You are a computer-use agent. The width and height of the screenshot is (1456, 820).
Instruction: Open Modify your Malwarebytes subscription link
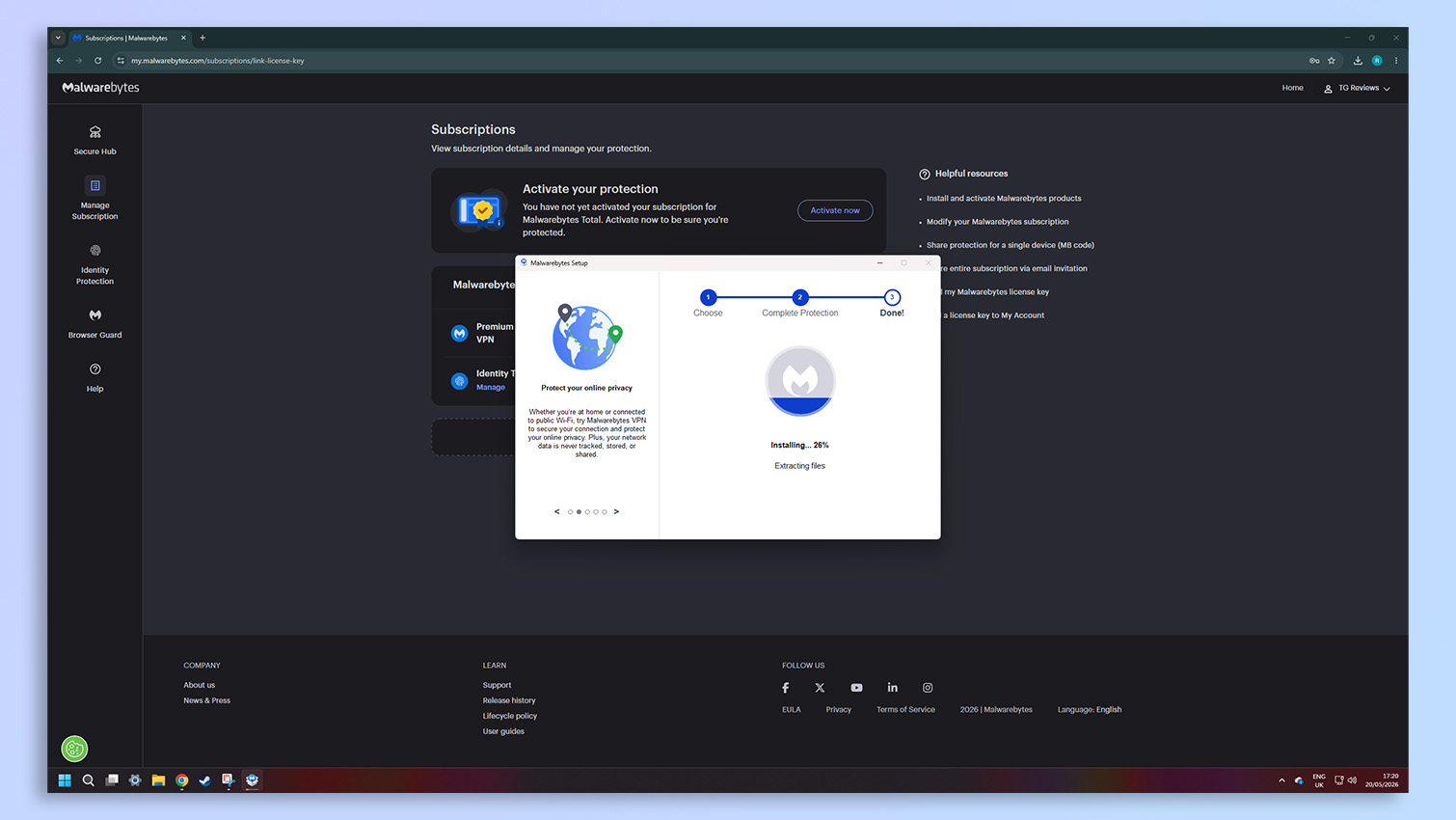click(x=997, y=221)
